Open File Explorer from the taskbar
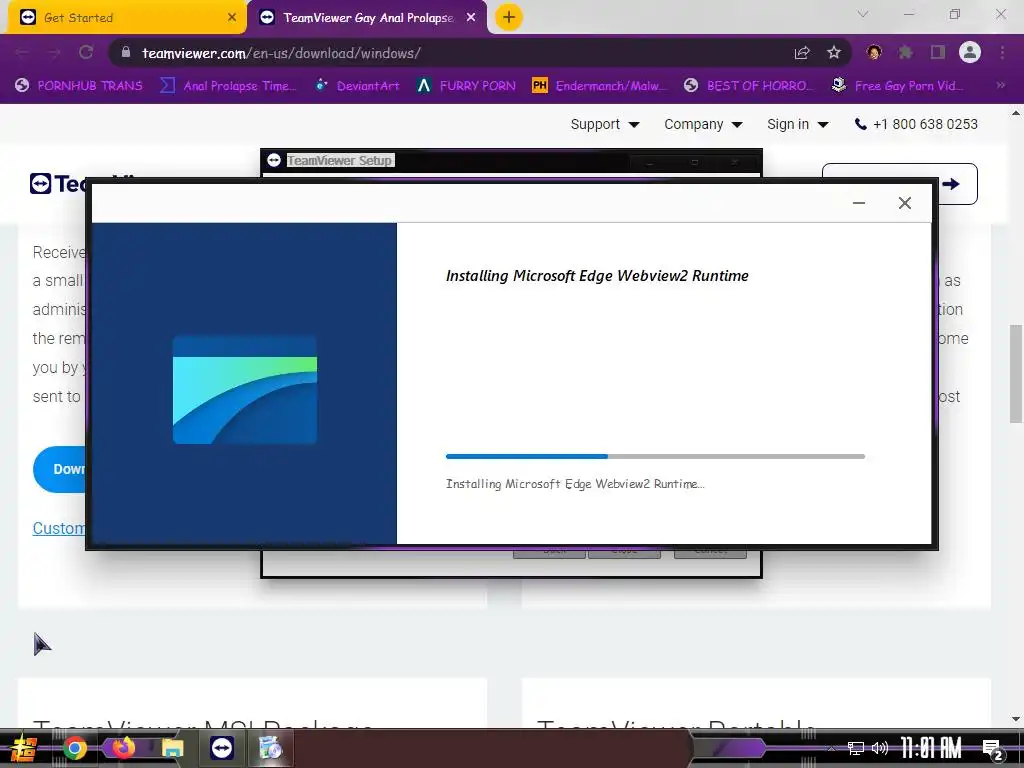The width and height of the screenshot is (1024, 768). (x=172, y=748)
